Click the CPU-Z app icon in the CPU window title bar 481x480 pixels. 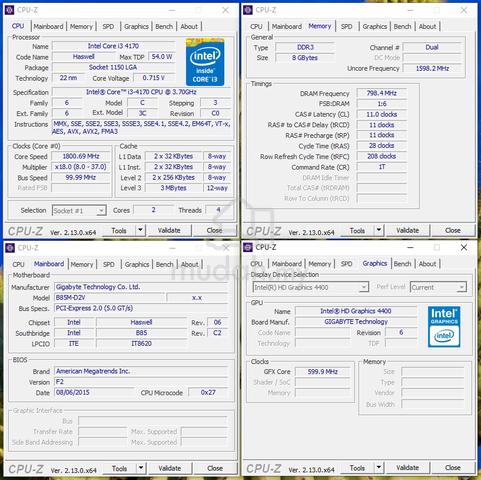[10, 10]
